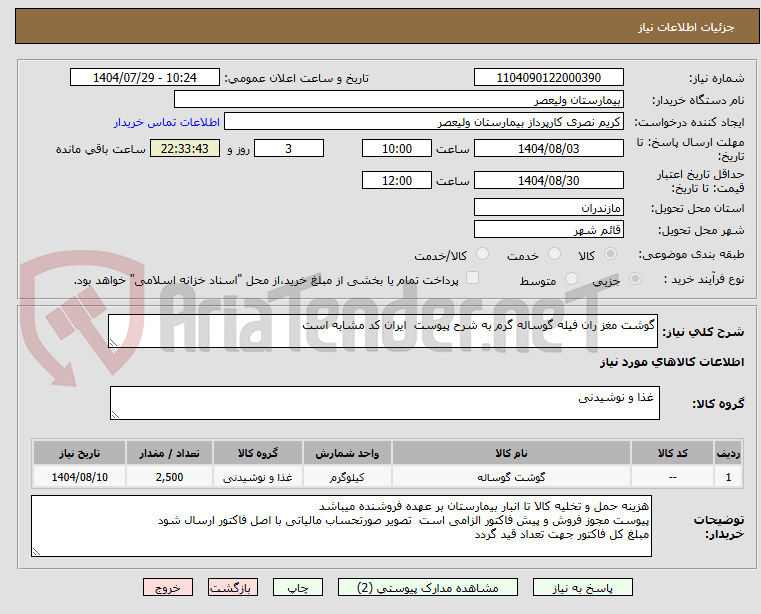Click the اطلاعات کالاهای مورد نیاز heading

pos(672,362)
